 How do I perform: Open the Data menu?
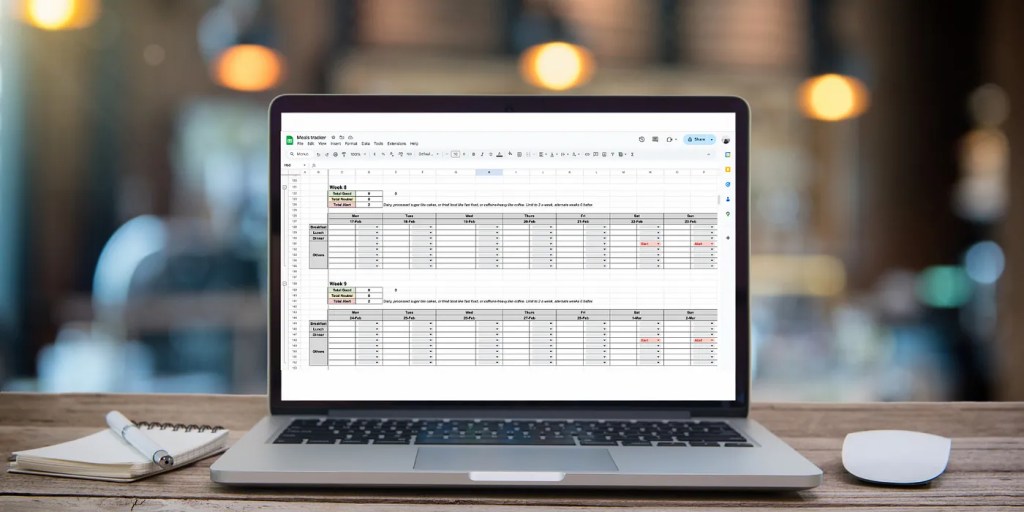click(x=366, y=144)
